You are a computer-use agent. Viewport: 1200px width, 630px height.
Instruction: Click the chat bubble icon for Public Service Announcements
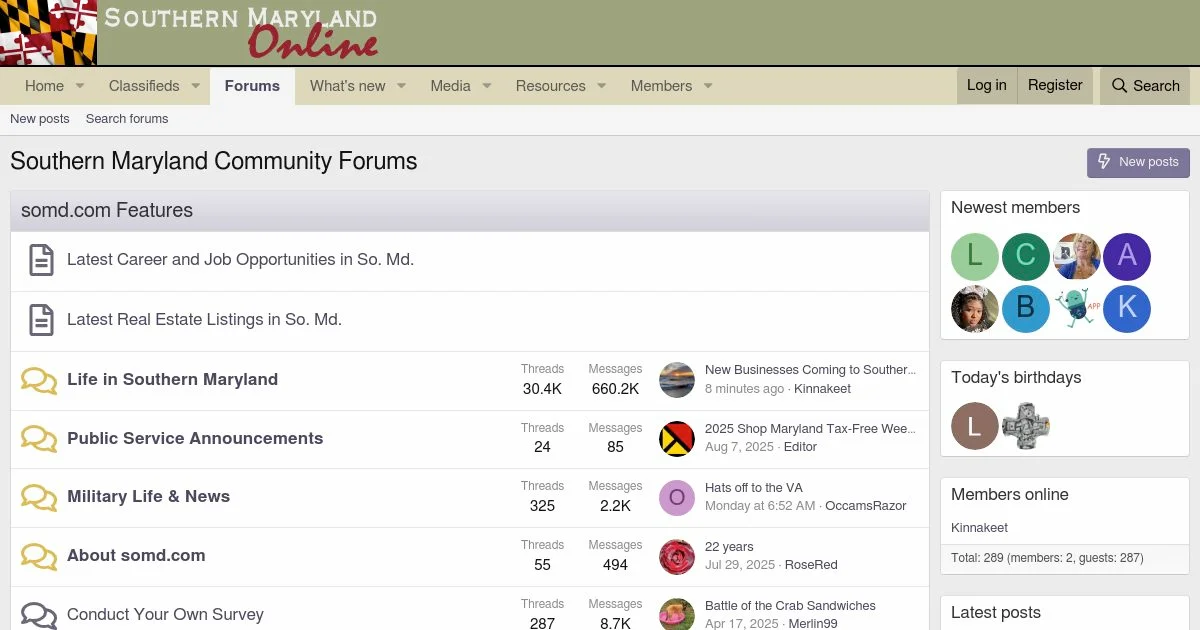tap(39, 438)
